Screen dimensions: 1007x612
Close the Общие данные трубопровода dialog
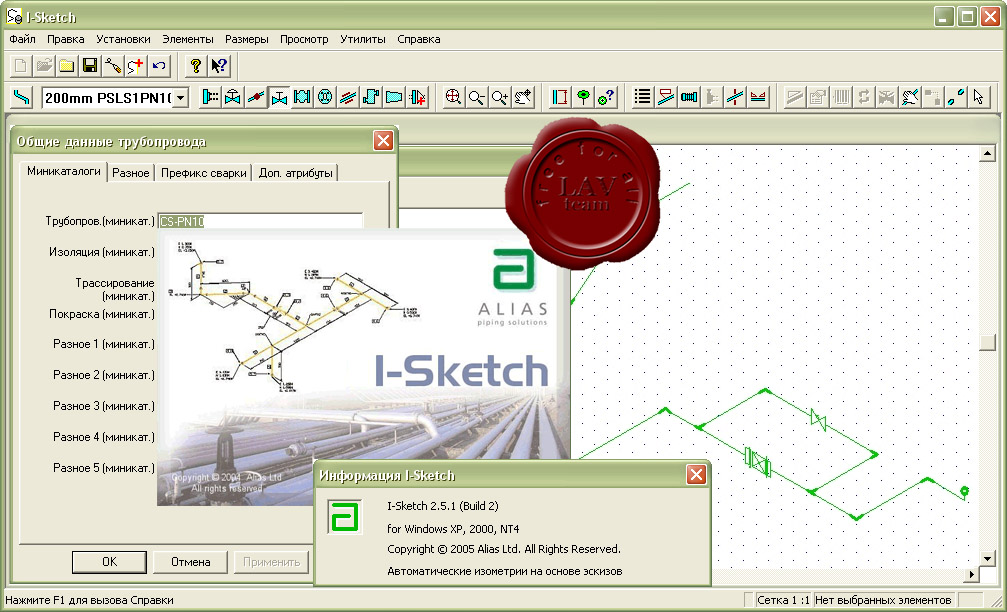(x=383, y=141)
